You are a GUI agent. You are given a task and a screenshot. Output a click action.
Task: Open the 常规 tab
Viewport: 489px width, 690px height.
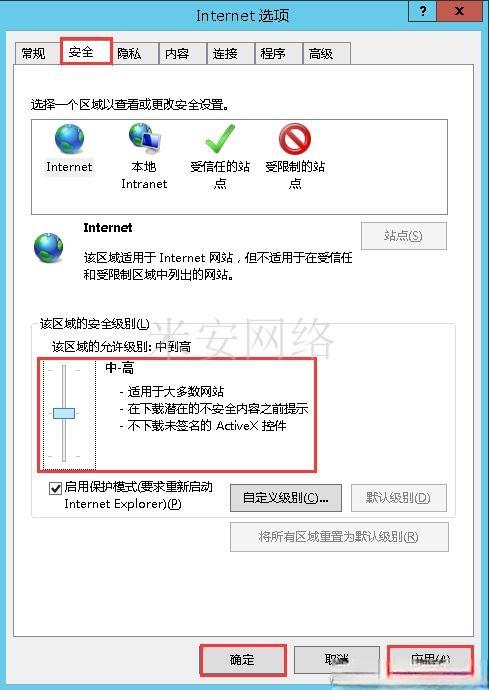click(33, 54)
